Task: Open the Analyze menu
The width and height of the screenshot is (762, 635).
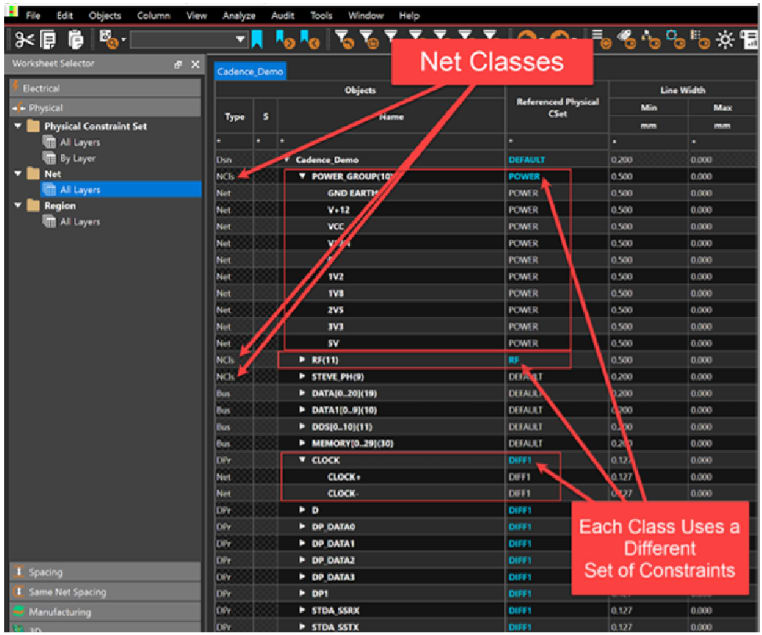Action: (x=239, y=16)
